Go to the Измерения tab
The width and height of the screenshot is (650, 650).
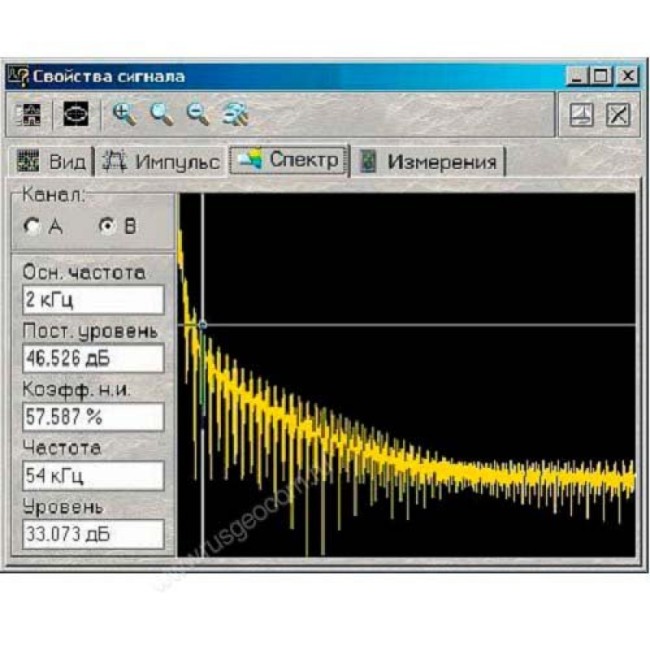tap(429, 162)
